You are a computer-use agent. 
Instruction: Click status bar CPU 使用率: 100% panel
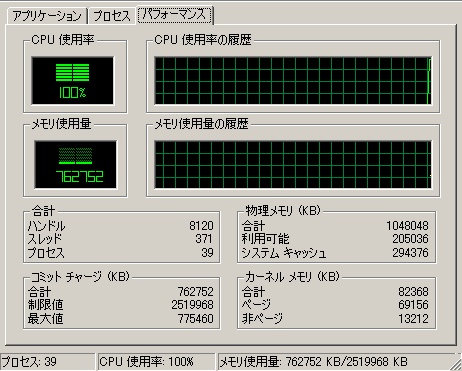tap(157, 362)
